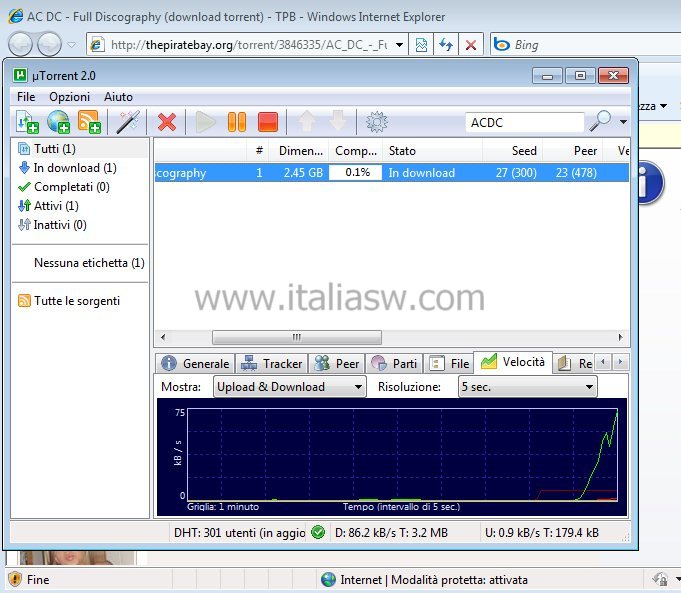Screen dimensions: 681x593
Task: Click the Add Torrent from URL globe icon
Action: click(59, 122)
